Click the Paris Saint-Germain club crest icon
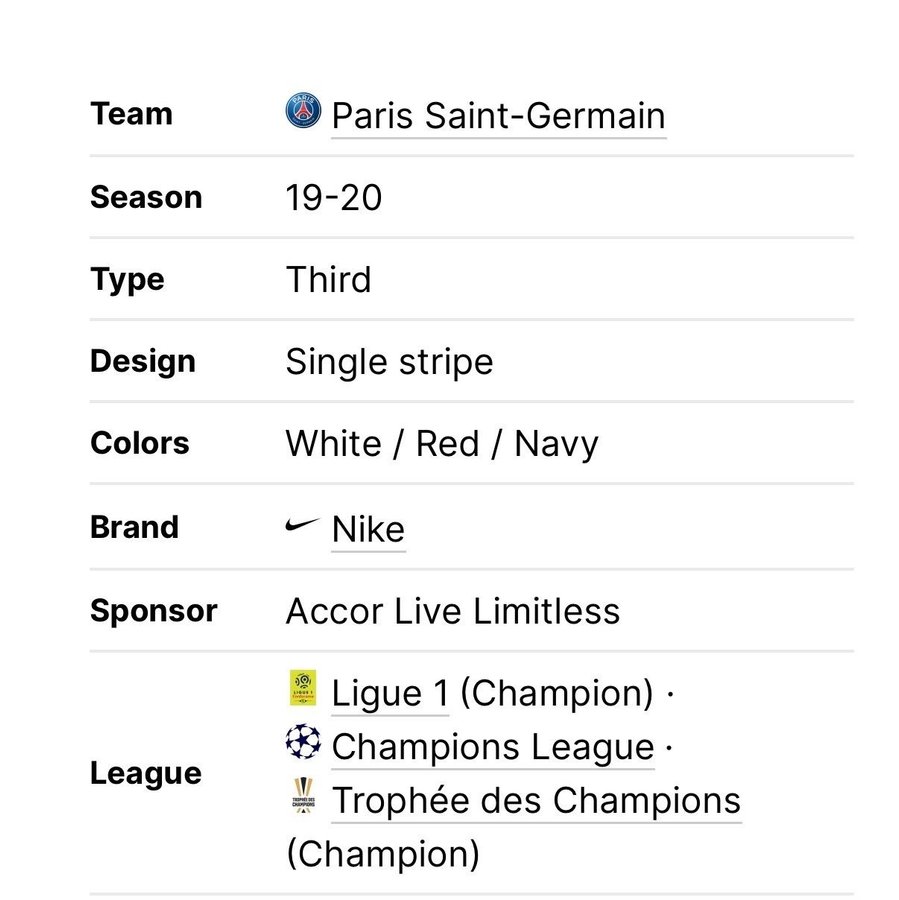899x900 pixels. click(x=303, y=111)
